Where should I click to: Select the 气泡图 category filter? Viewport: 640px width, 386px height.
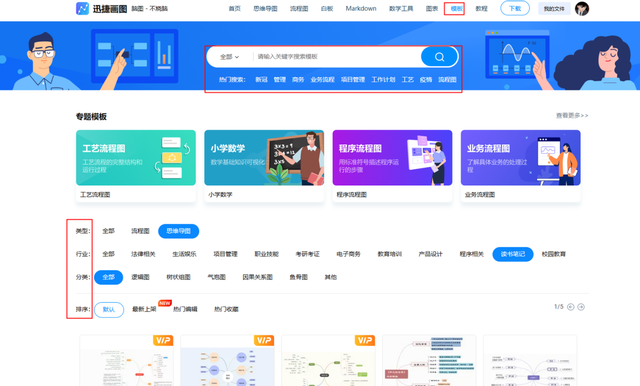click(217, 277)
